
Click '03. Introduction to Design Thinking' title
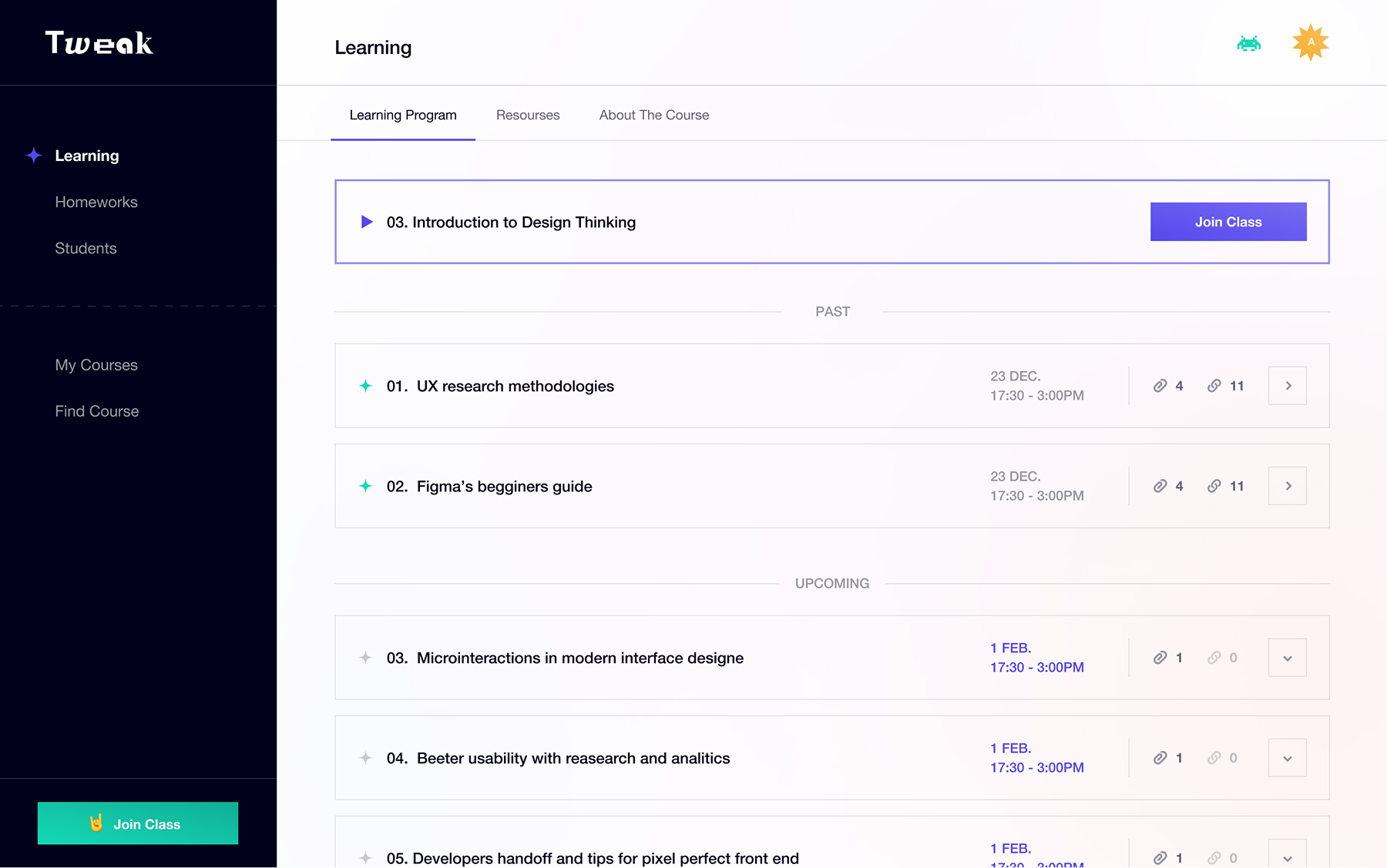[x=511, y=222]
